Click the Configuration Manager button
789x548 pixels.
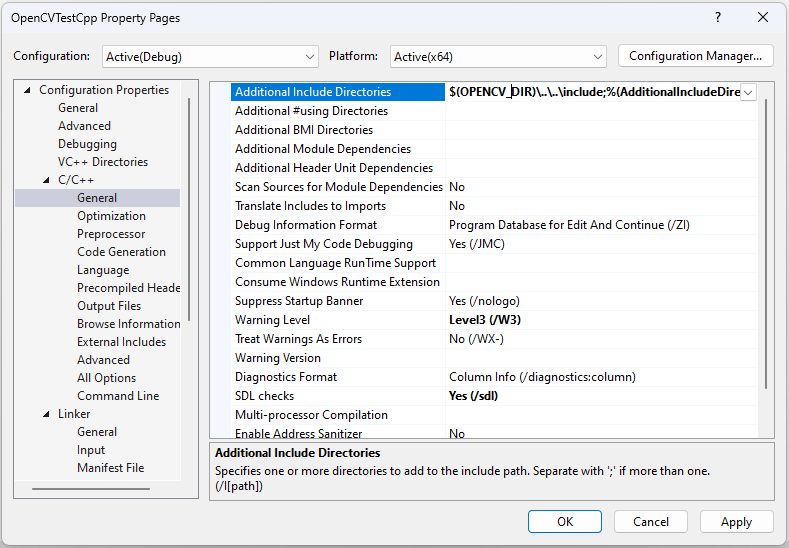(696, 56)
